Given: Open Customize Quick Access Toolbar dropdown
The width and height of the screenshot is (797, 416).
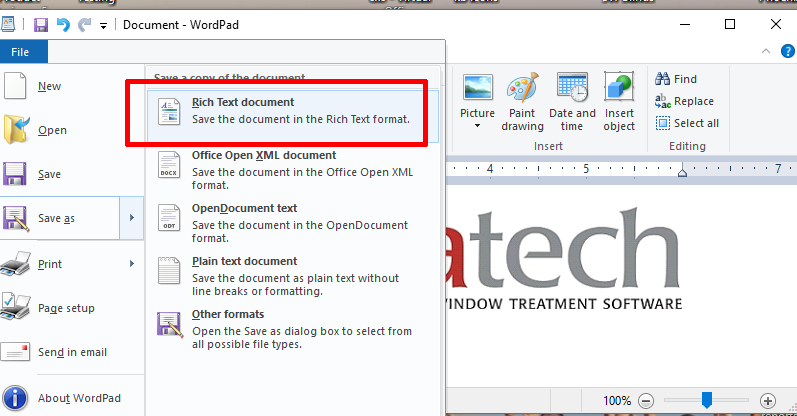Looking at the screenshot, I should (103, 25).
